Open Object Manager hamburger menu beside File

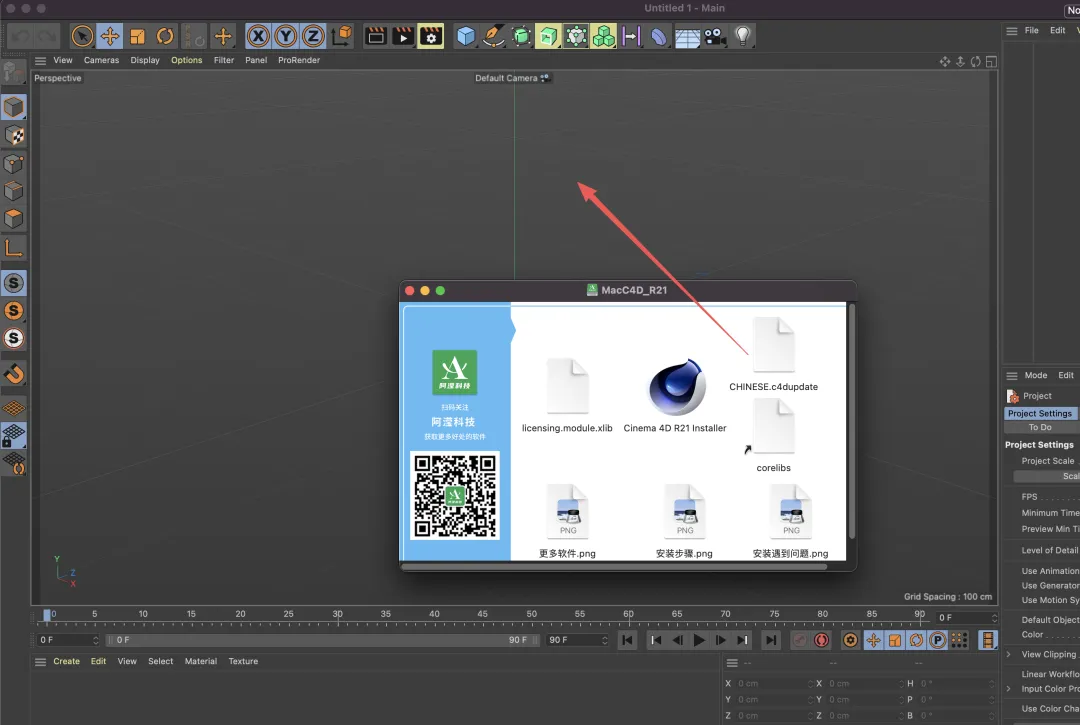pos(1012,31)
